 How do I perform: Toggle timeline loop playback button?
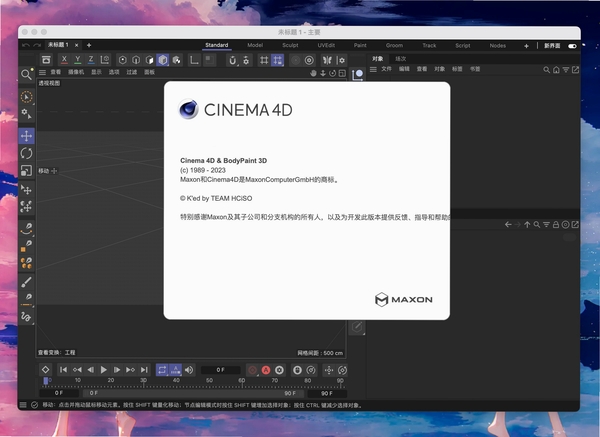tap(162, 370)
